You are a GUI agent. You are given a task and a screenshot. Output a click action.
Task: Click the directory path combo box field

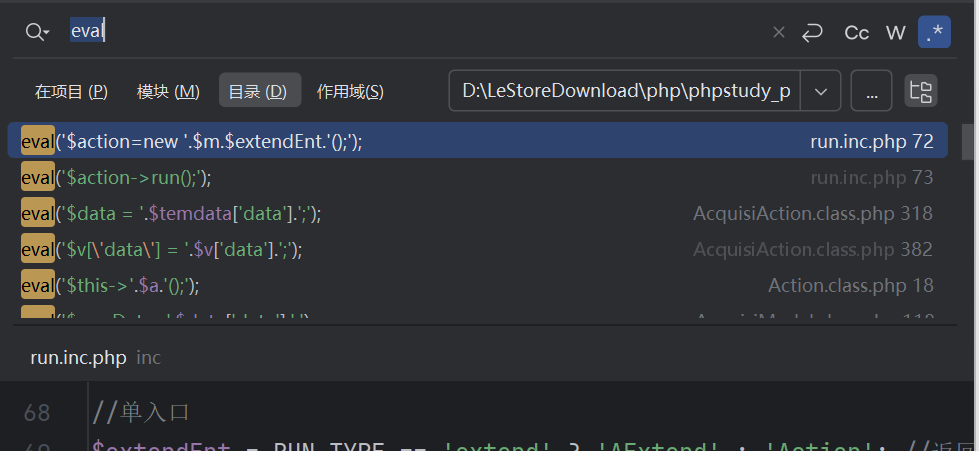pos(626,91)
